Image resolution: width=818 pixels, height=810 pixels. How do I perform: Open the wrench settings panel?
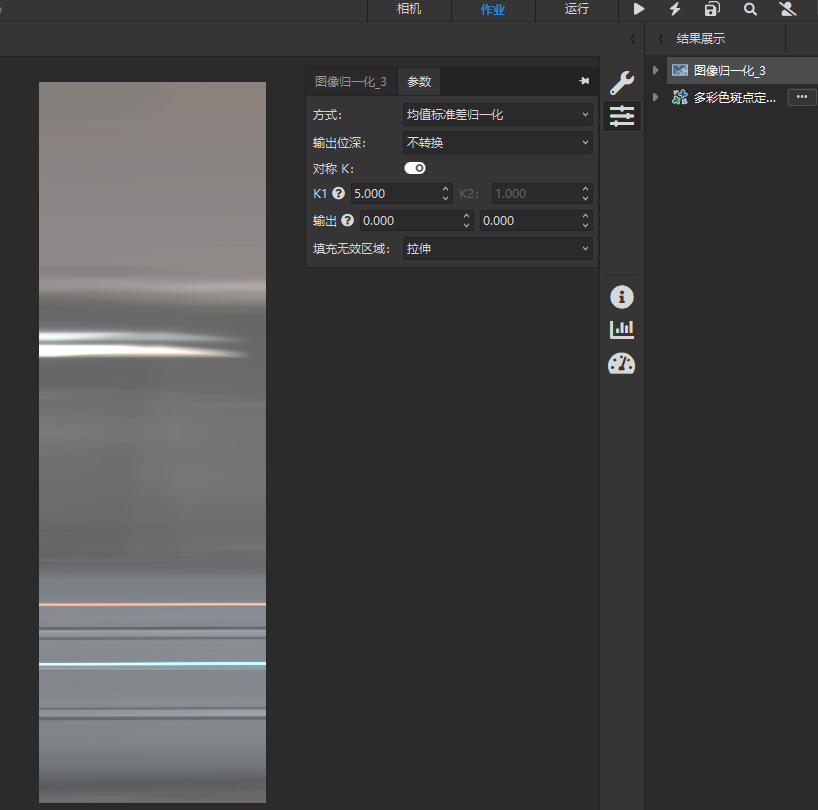[x=622, y=82]
